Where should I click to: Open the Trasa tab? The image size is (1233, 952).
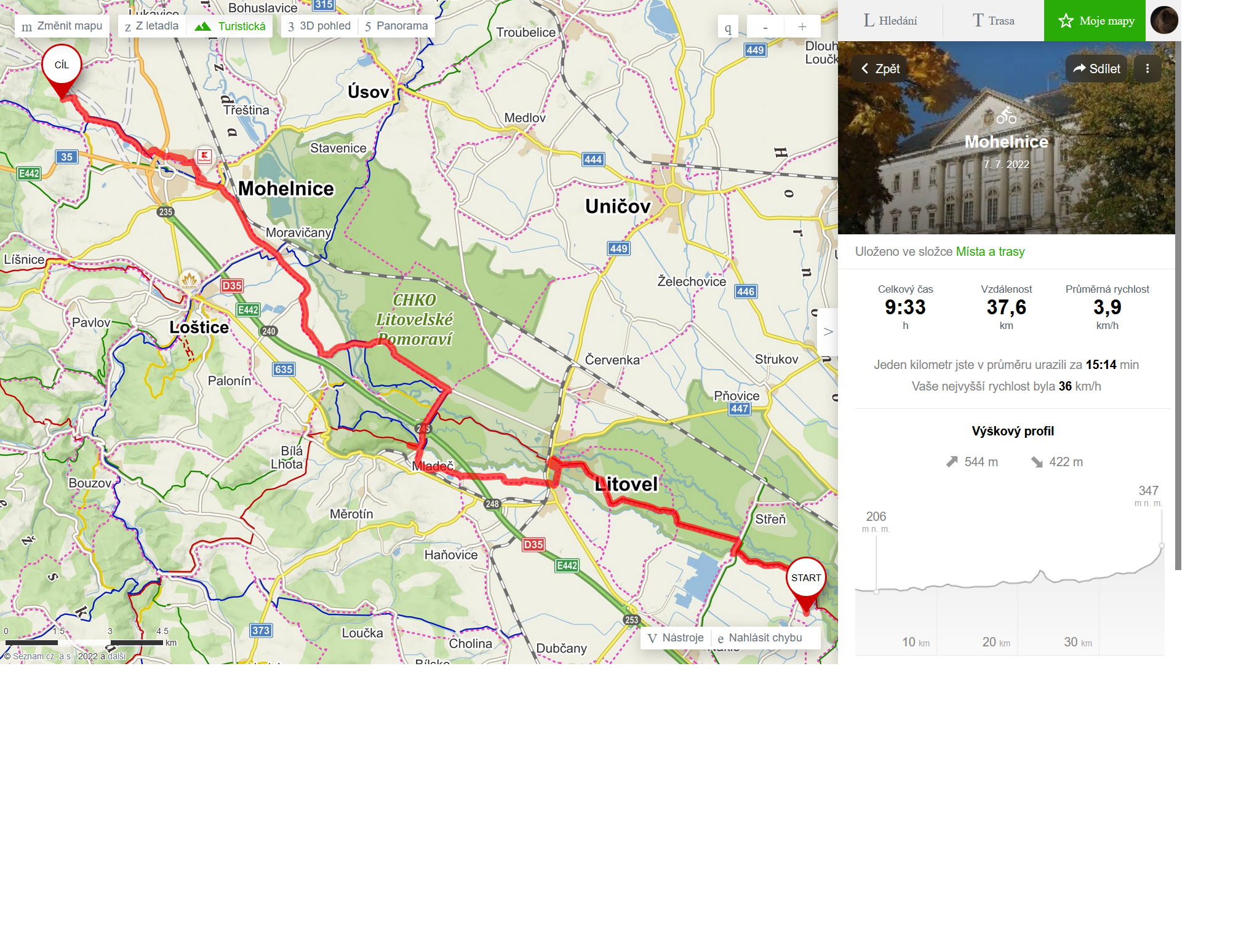coord(993,20)
